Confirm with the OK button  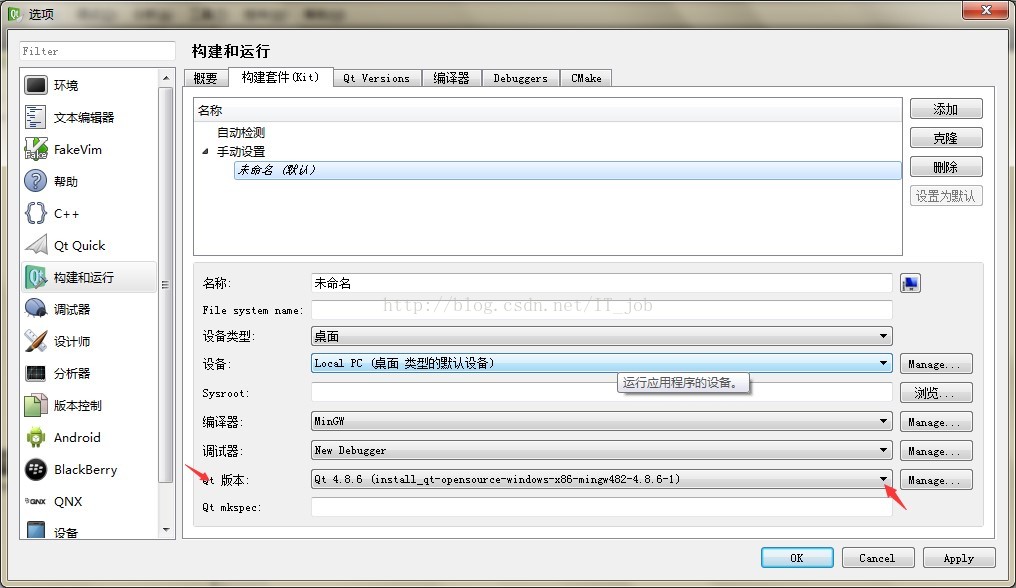pos(797,558)
